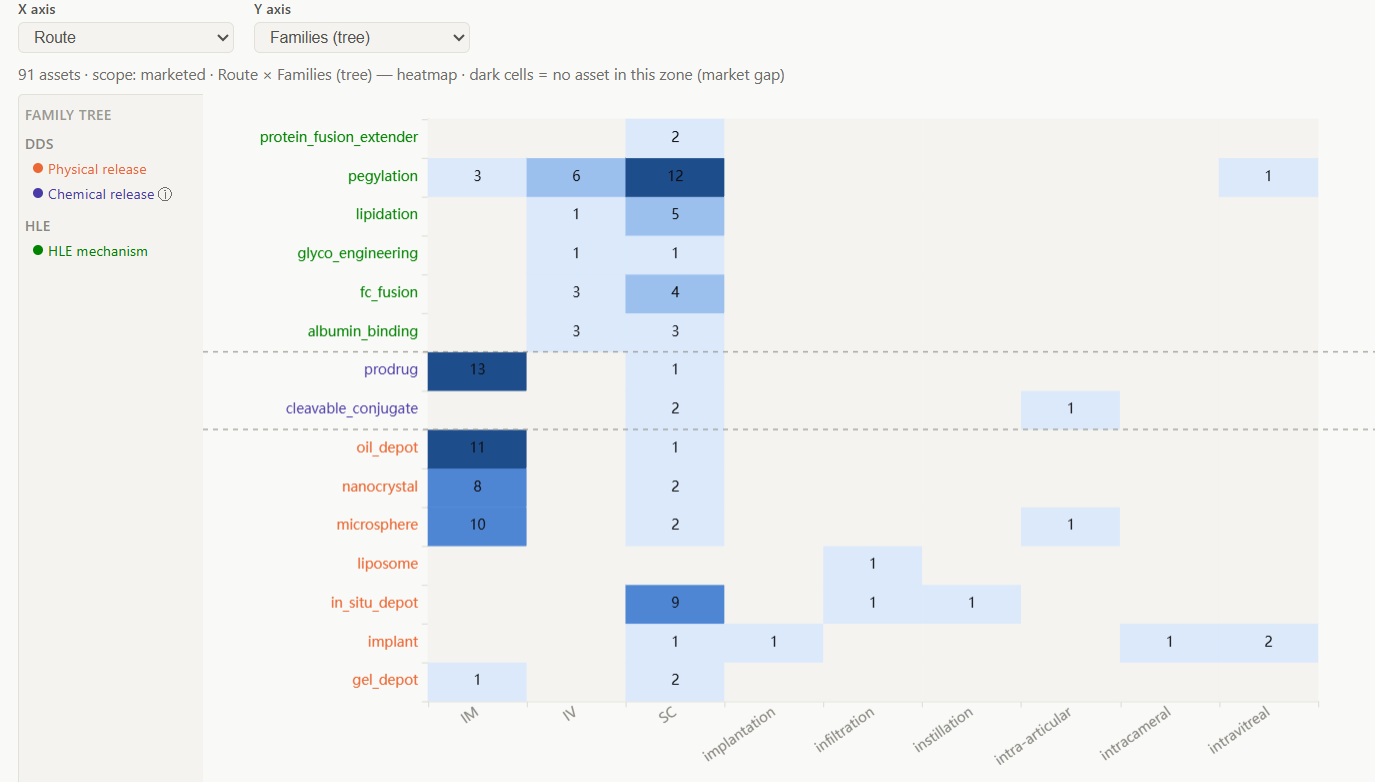
Task: Click the liposome infiltration cell showing 1
Action: [x=873, y=565]
